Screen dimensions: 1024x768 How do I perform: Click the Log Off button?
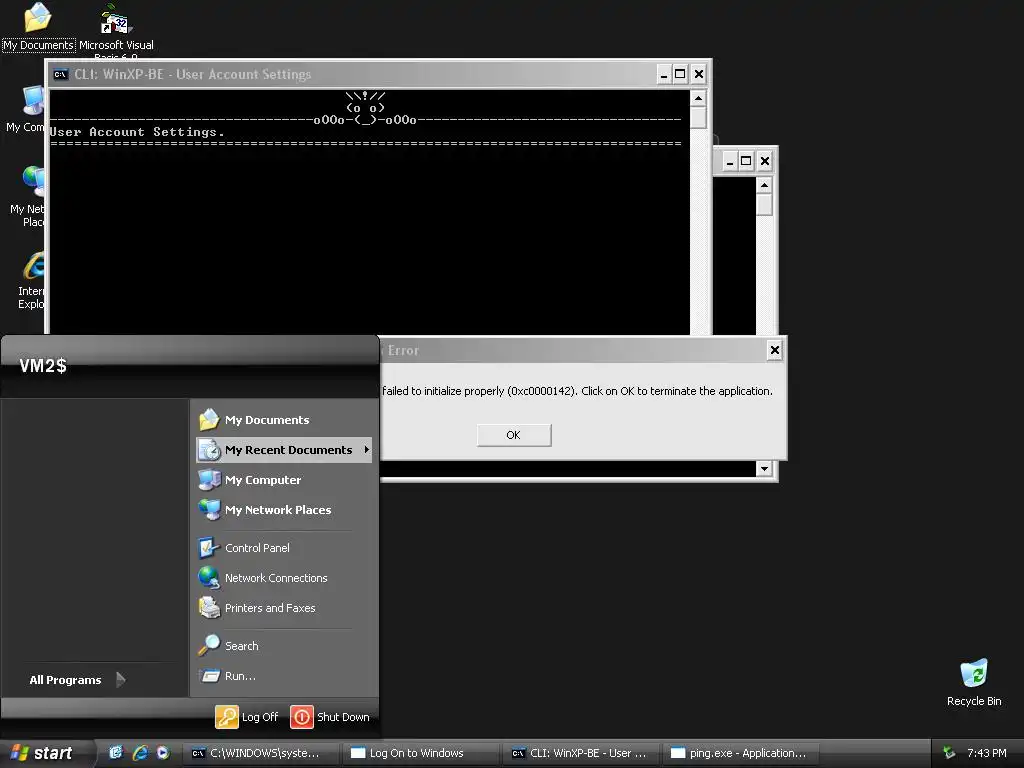247,716
